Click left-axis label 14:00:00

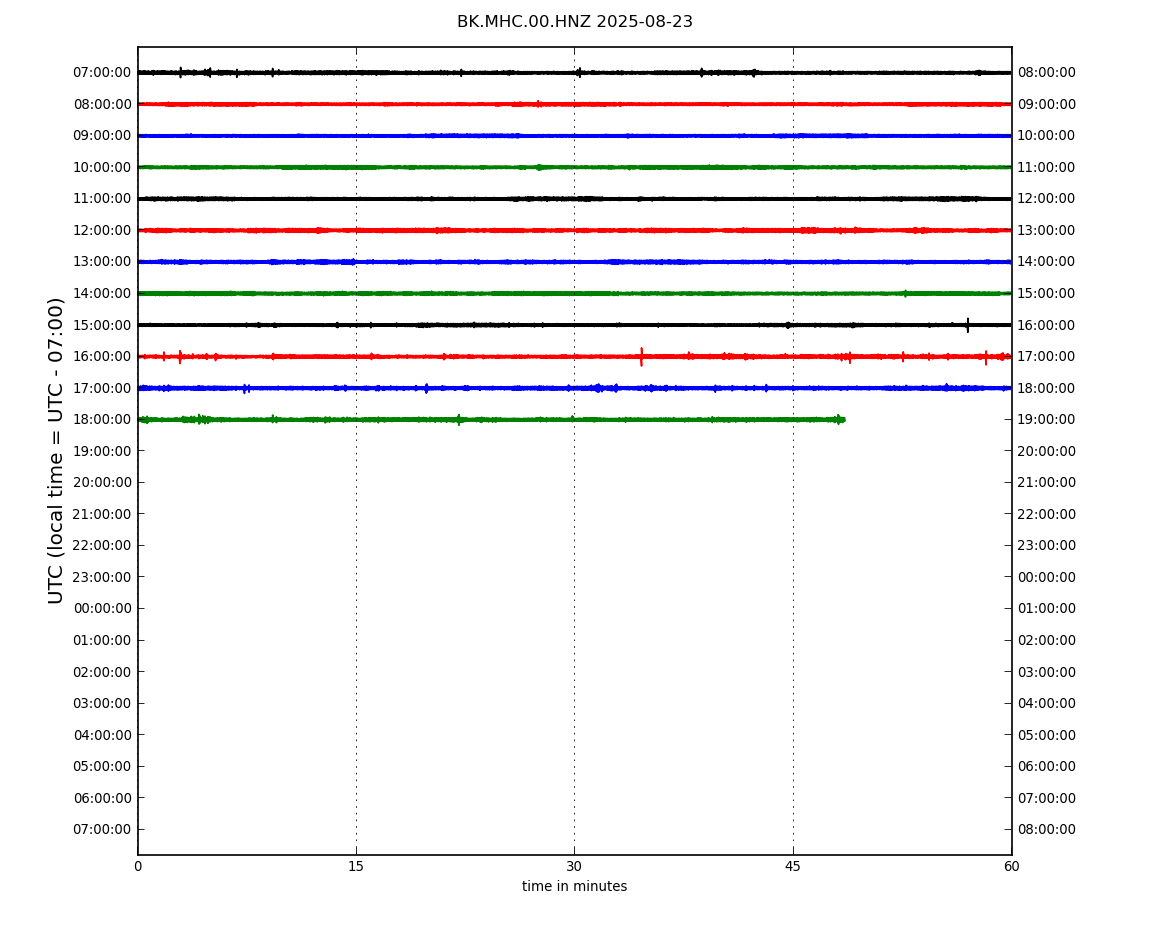(102, 293)
